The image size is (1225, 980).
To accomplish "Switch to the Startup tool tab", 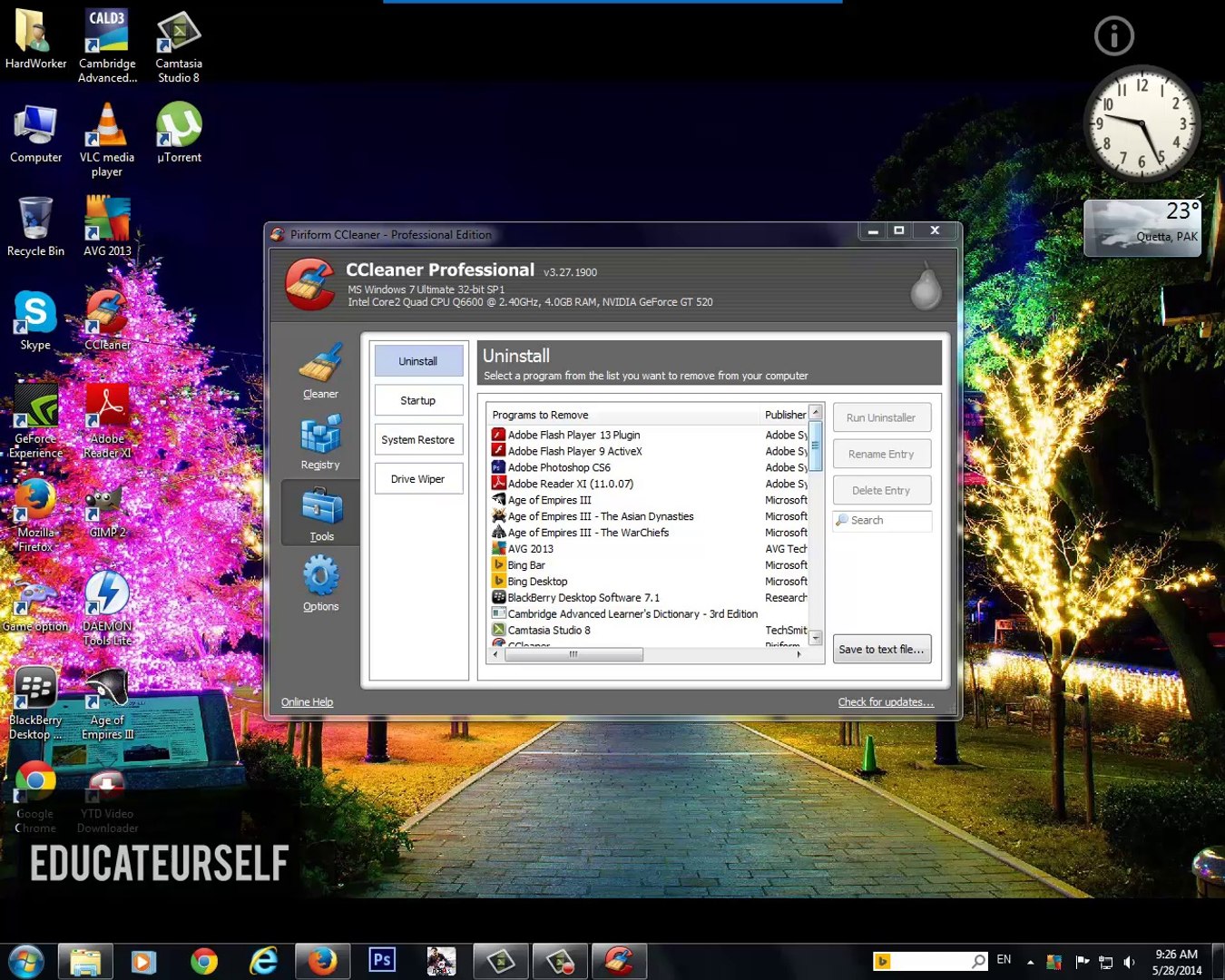I will click(x=418, y=400).
